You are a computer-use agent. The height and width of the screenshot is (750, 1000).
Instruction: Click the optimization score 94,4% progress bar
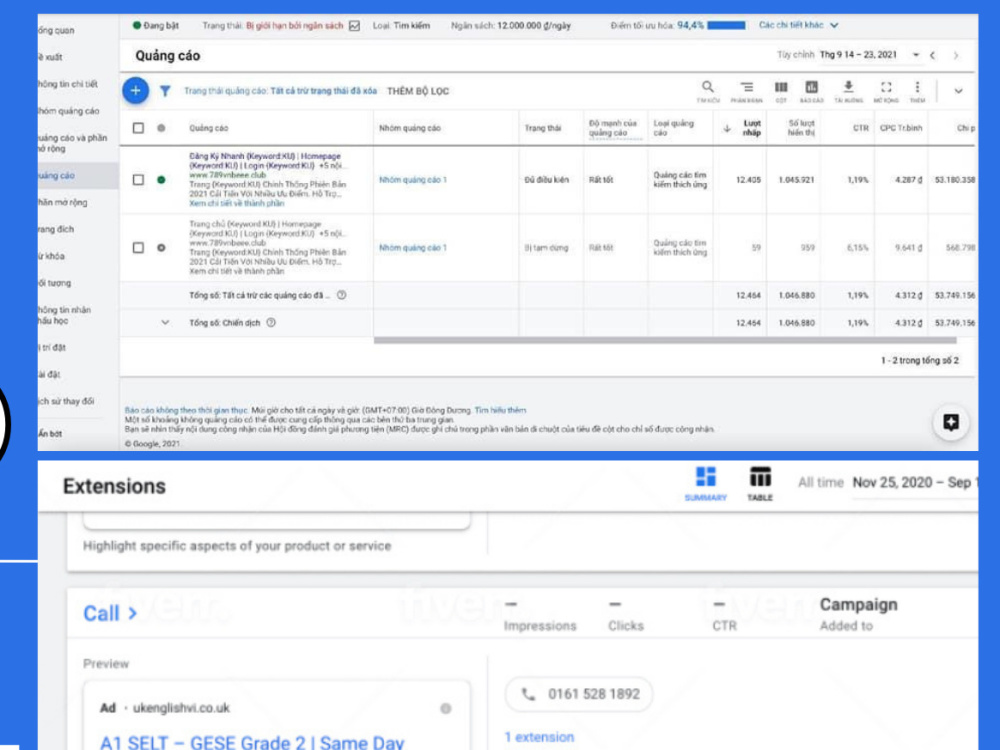point(726,26)
